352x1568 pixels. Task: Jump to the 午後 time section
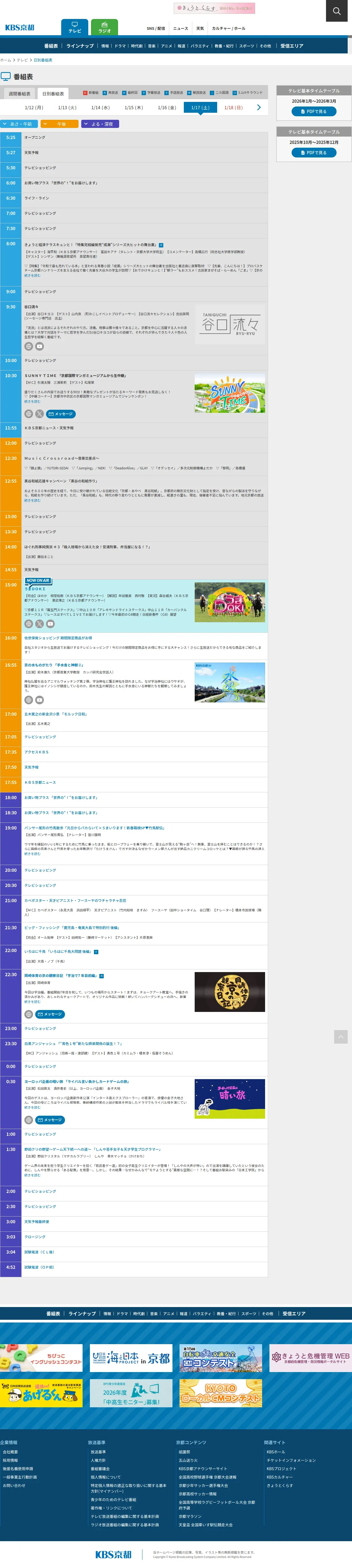[60, 124]
